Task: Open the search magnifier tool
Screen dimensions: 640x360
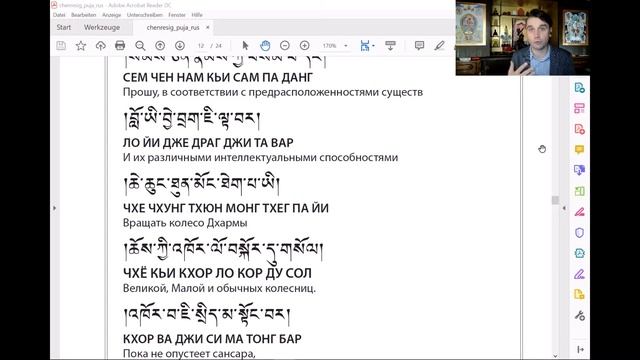Action: [x=140, y=45]
